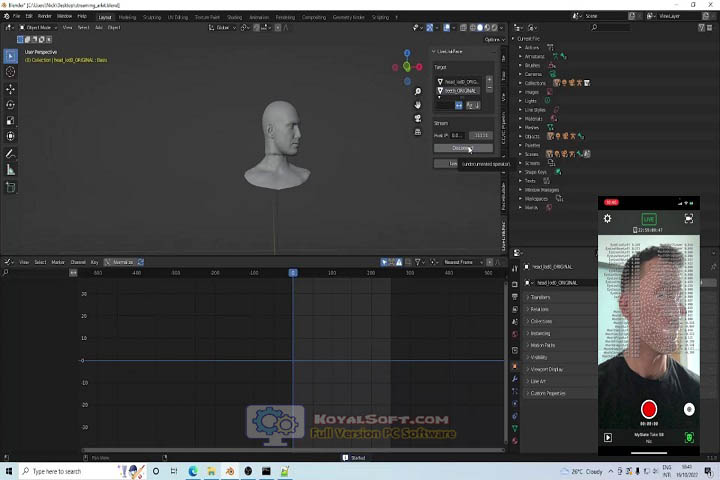The image size is (720, 480).
Task: Open the Options dropdown in viewport
Action: click(495, 40)
